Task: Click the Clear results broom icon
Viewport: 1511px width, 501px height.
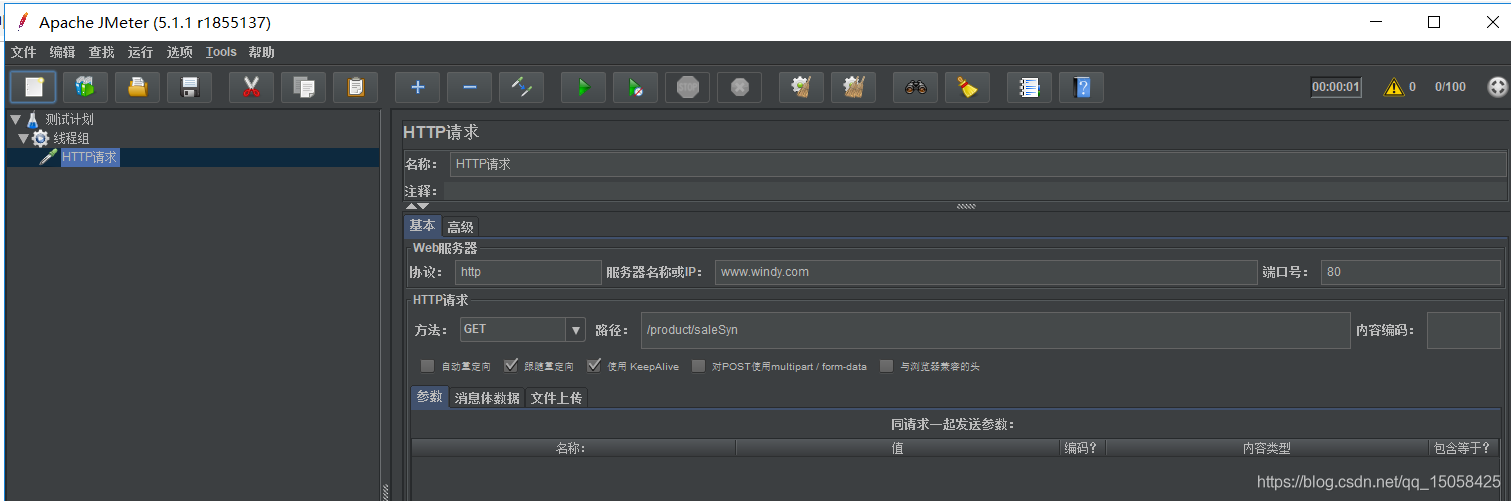Action: tap(801, 87)
